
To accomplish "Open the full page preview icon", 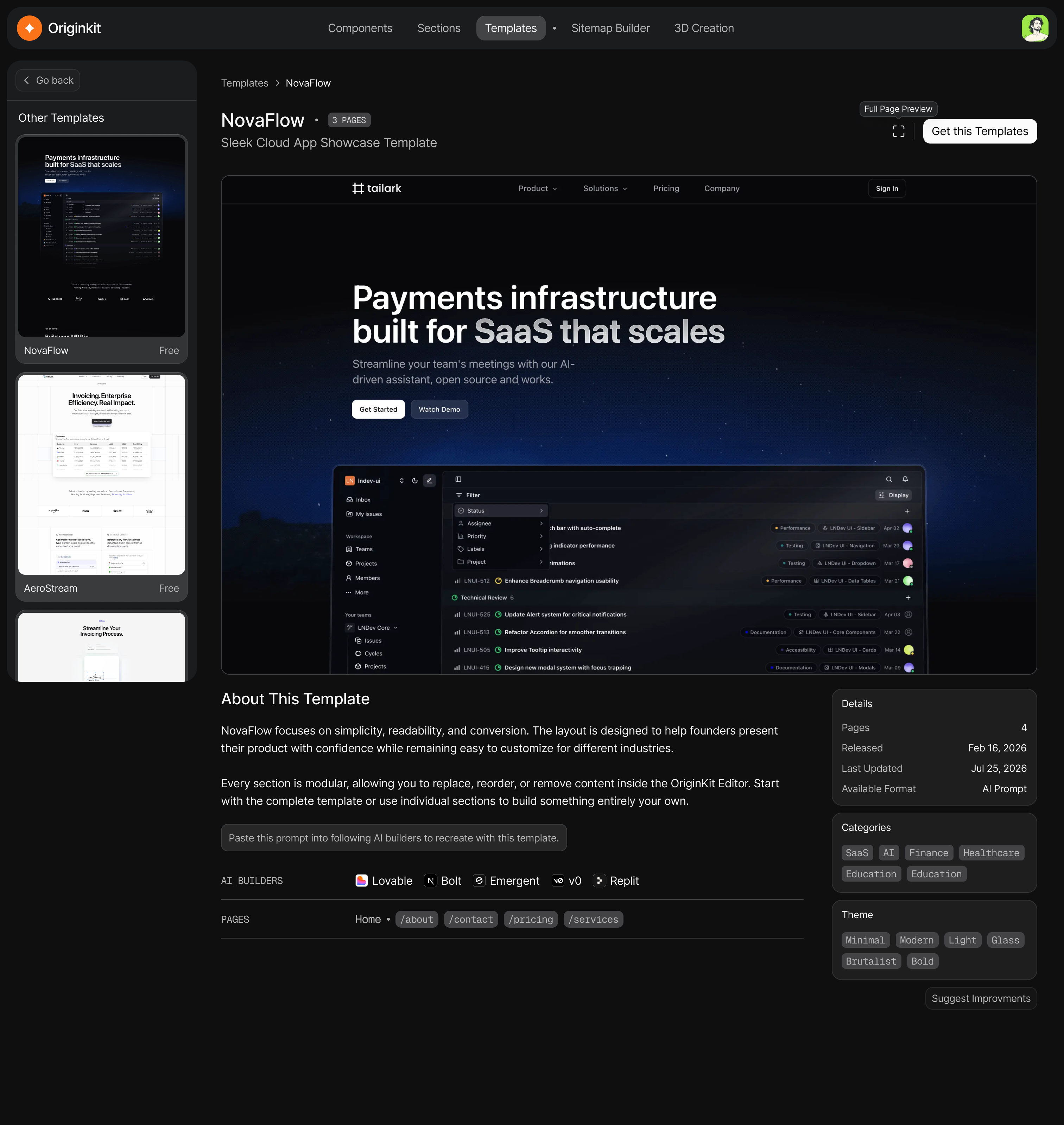I will click(x=898, y=131).
